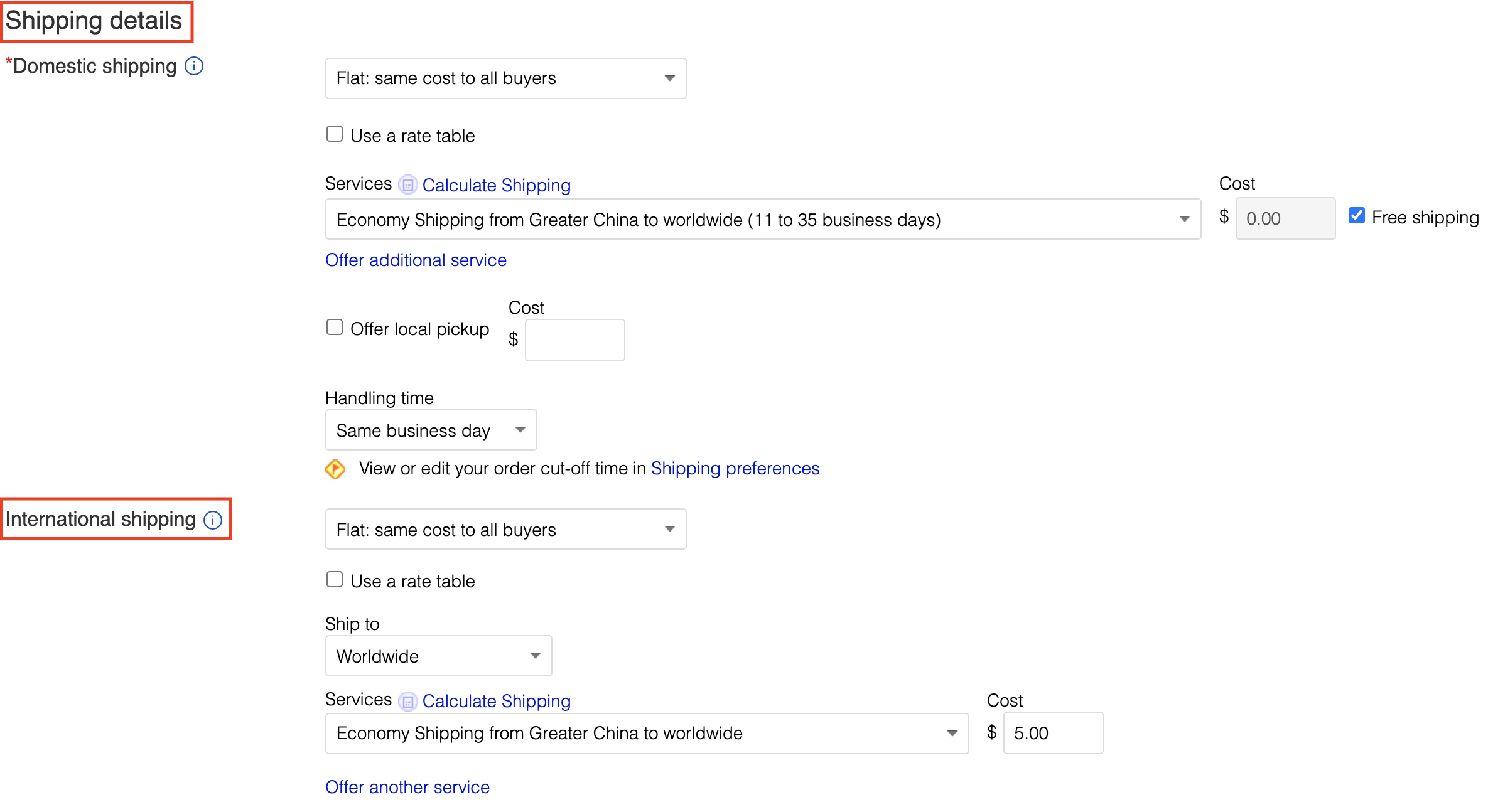
Task: Click the domestic Calculate Shipping calculator icon
Action: (x=408, y=185)
